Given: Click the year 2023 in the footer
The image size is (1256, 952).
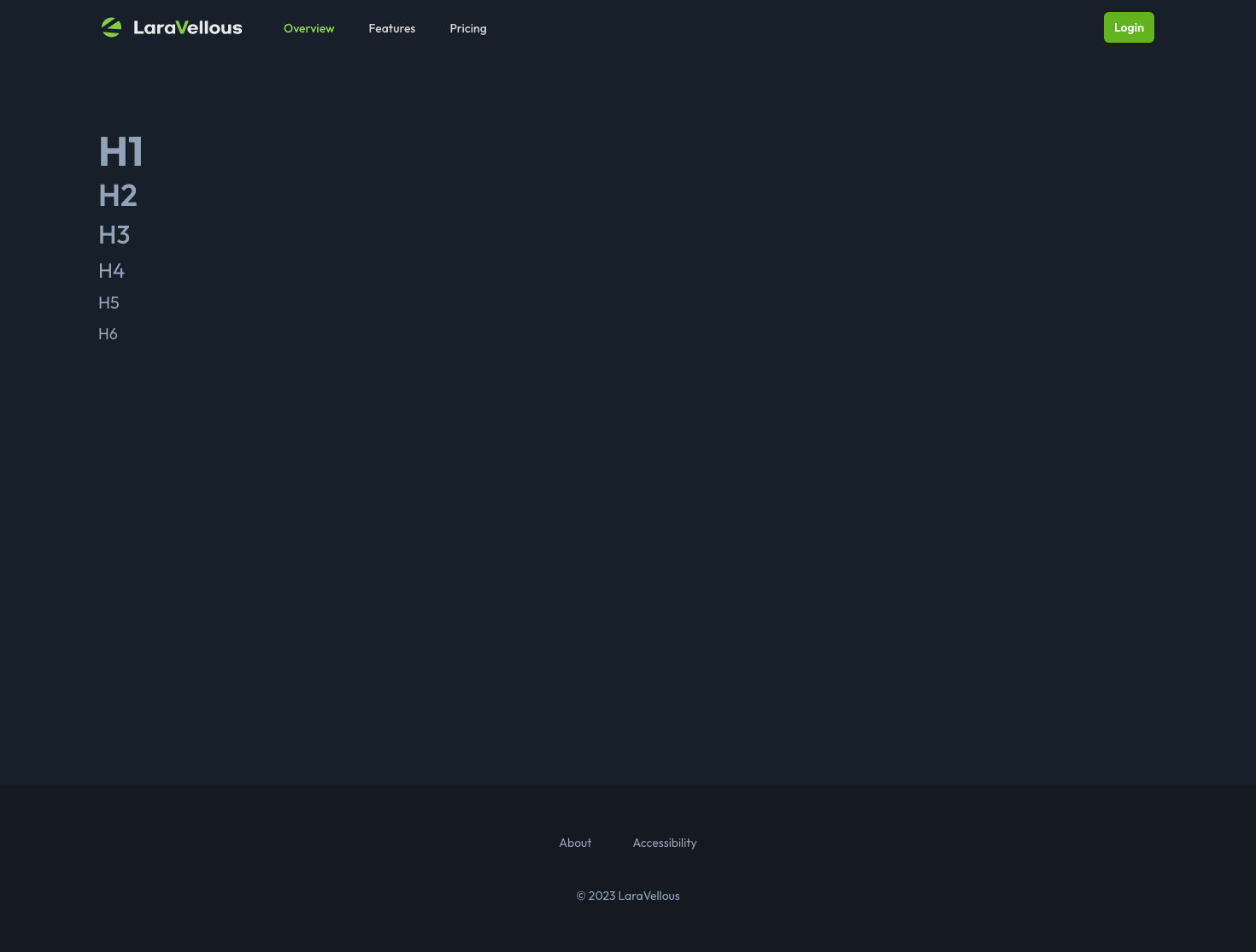Looking at the screenshot, I should tap(602, 896).
